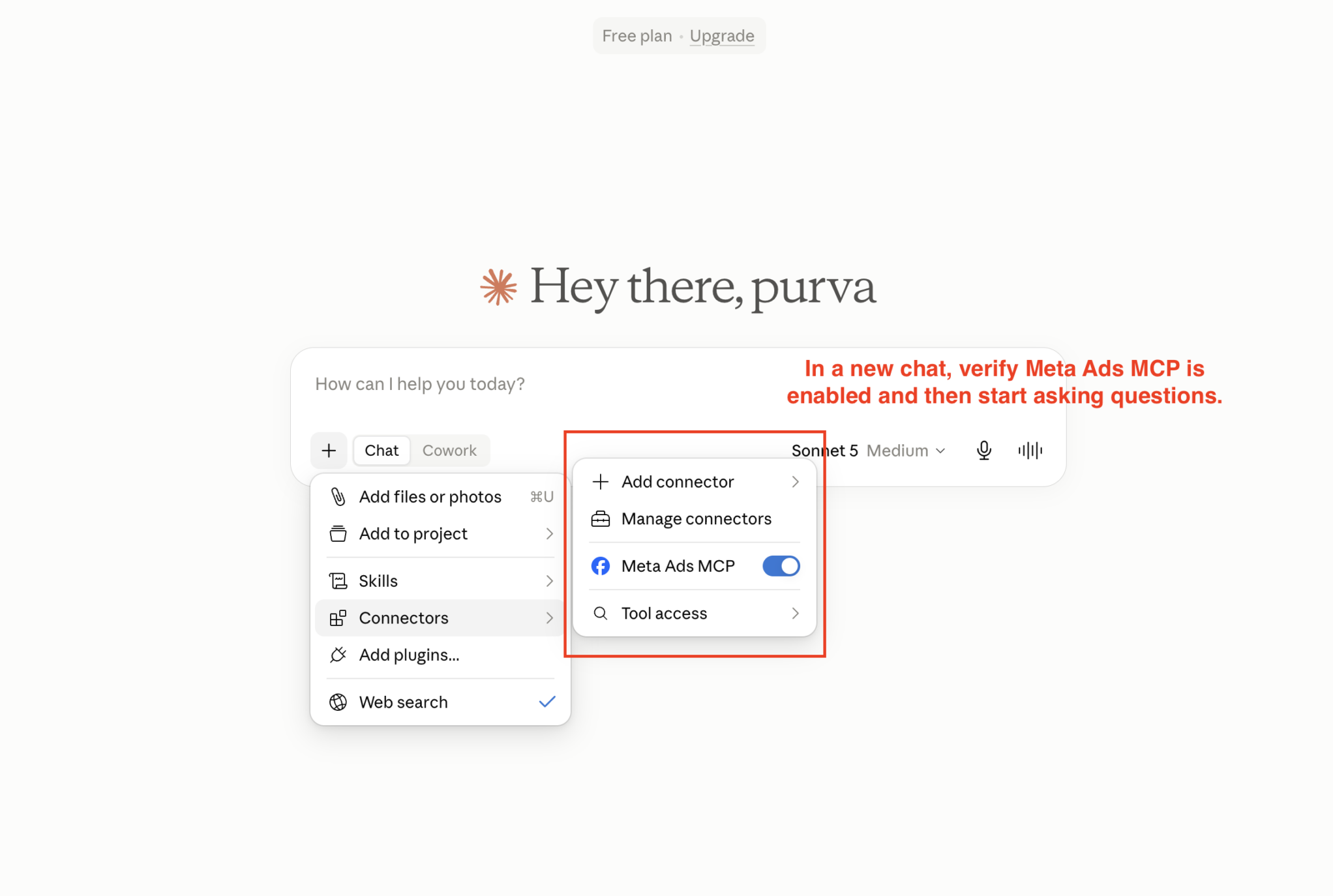Open the Skills menu entry
Screen dimensions: 1333x896
coord(441,581)
